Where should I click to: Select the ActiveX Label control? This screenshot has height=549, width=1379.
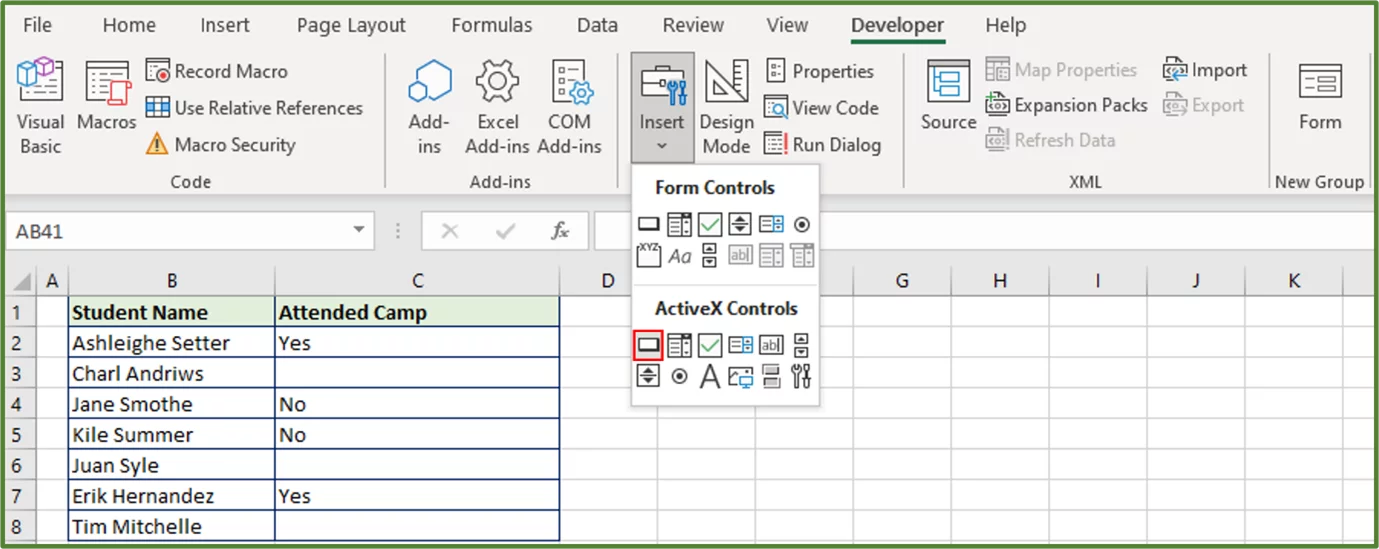coord(710,377)
